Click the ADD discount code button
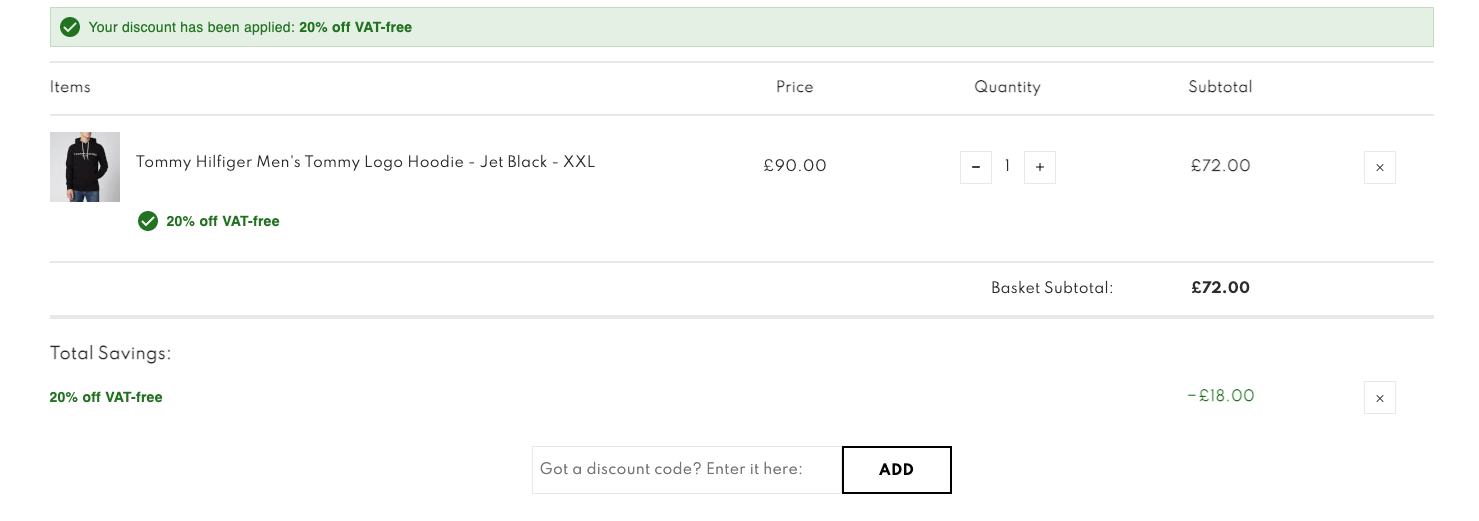1479x521 pixels. tap(897, 469)
